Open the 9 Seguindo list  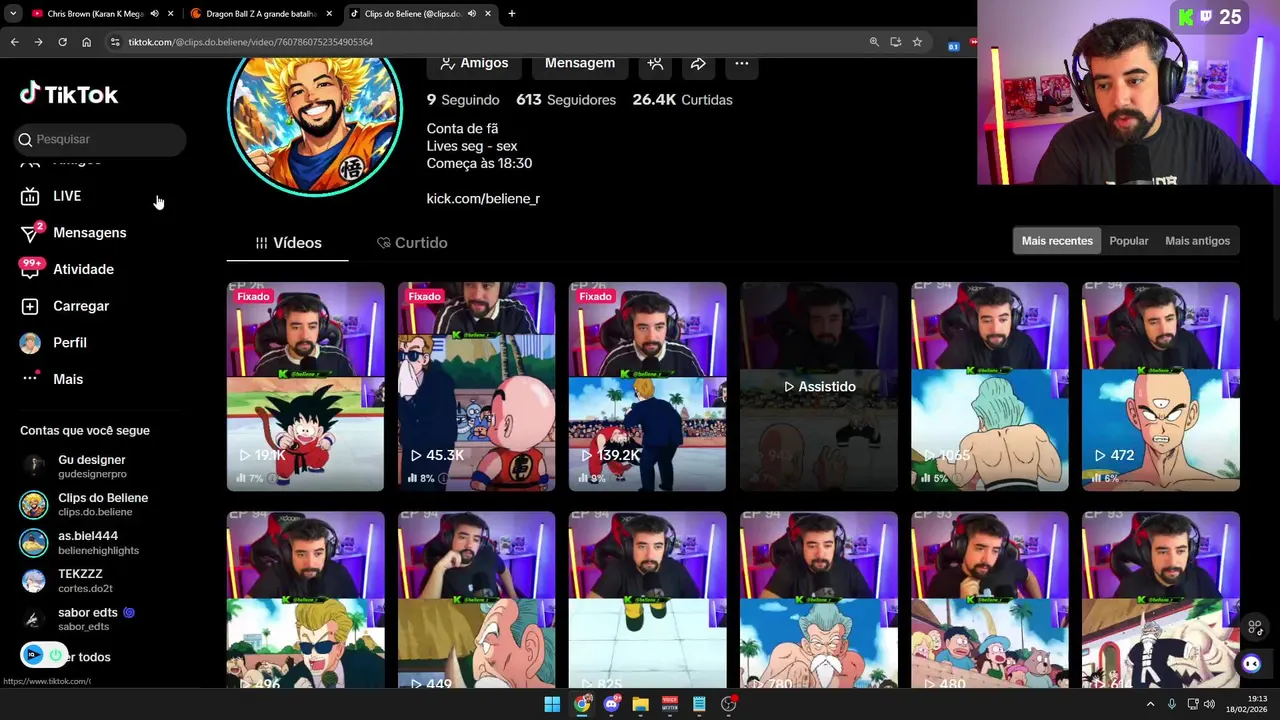463,100
